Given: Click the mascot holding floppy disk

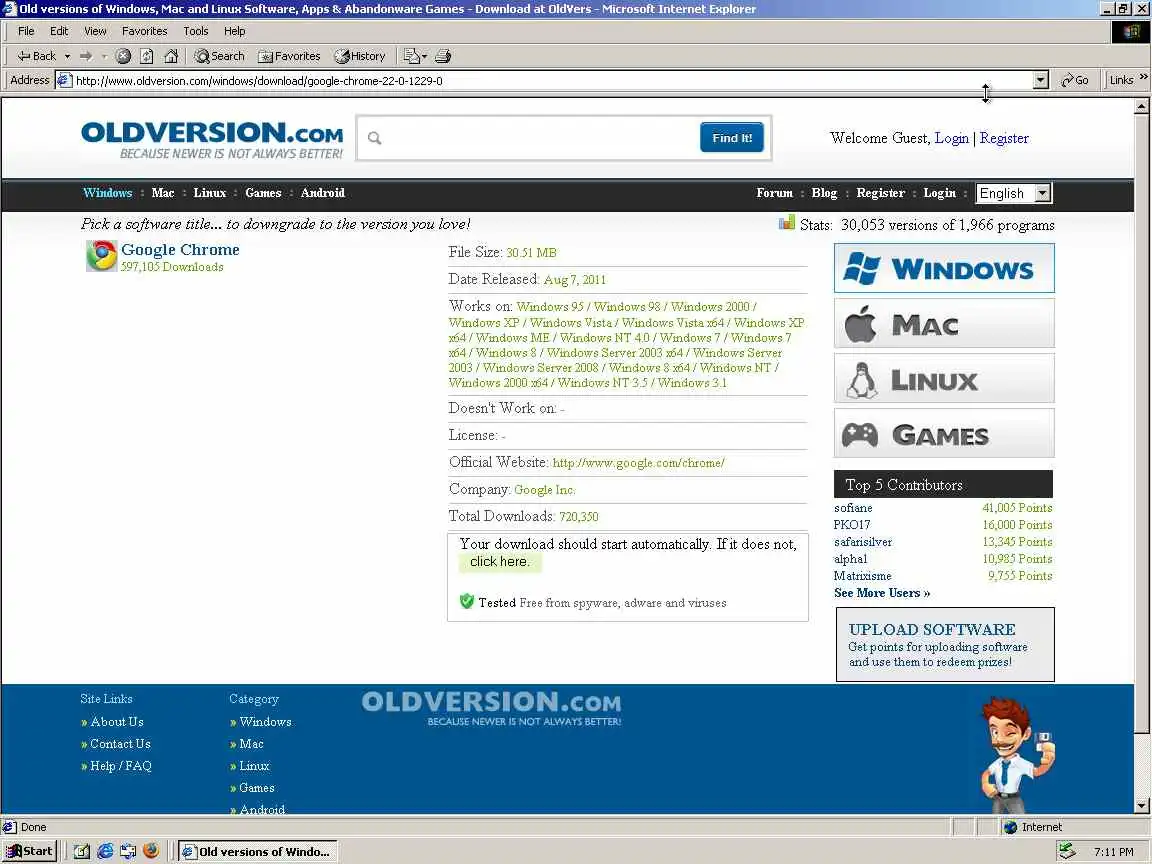Looking at the screenshot, I should (1016, 755).
